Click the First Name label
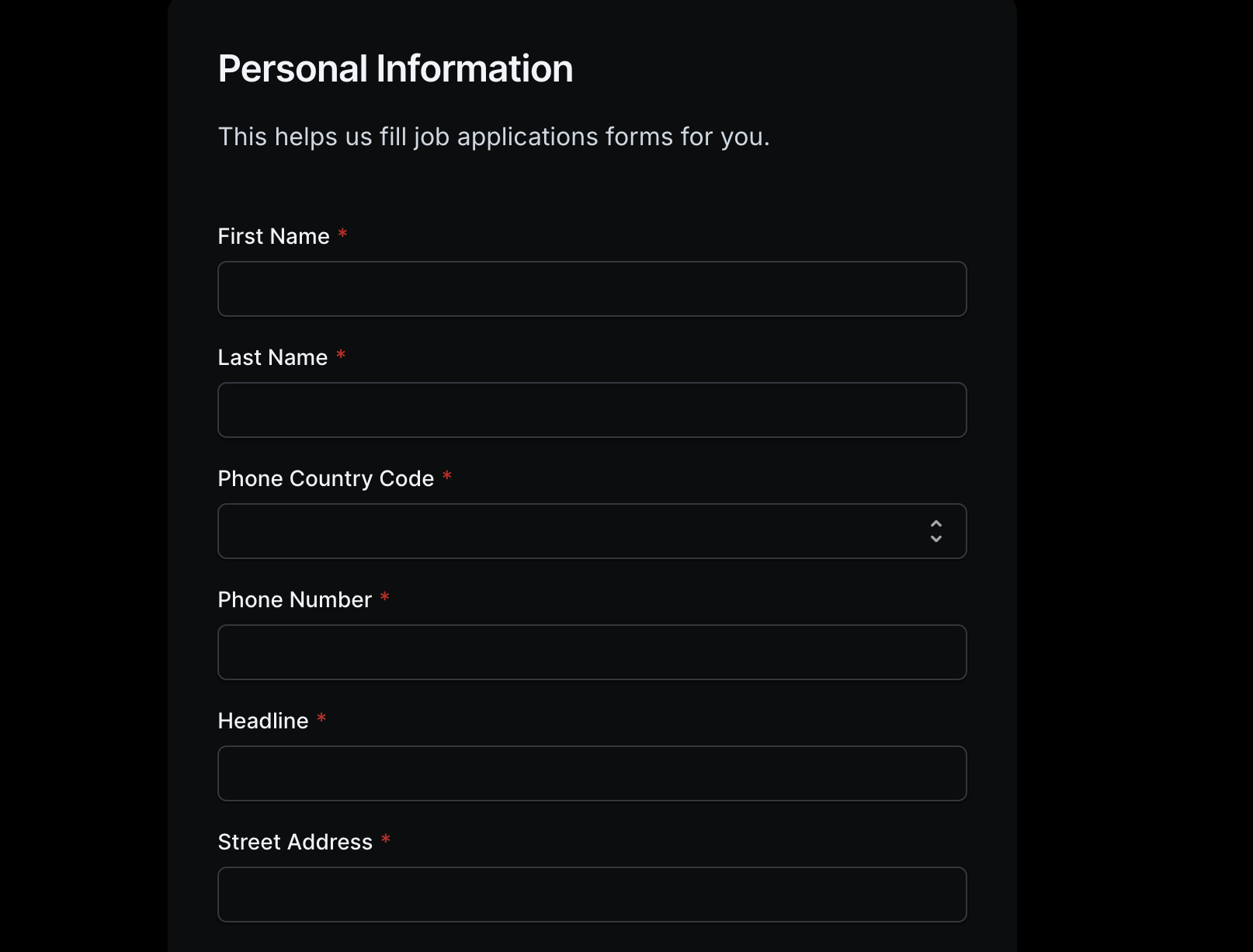1253x952 pixels. tap(273, 236)
